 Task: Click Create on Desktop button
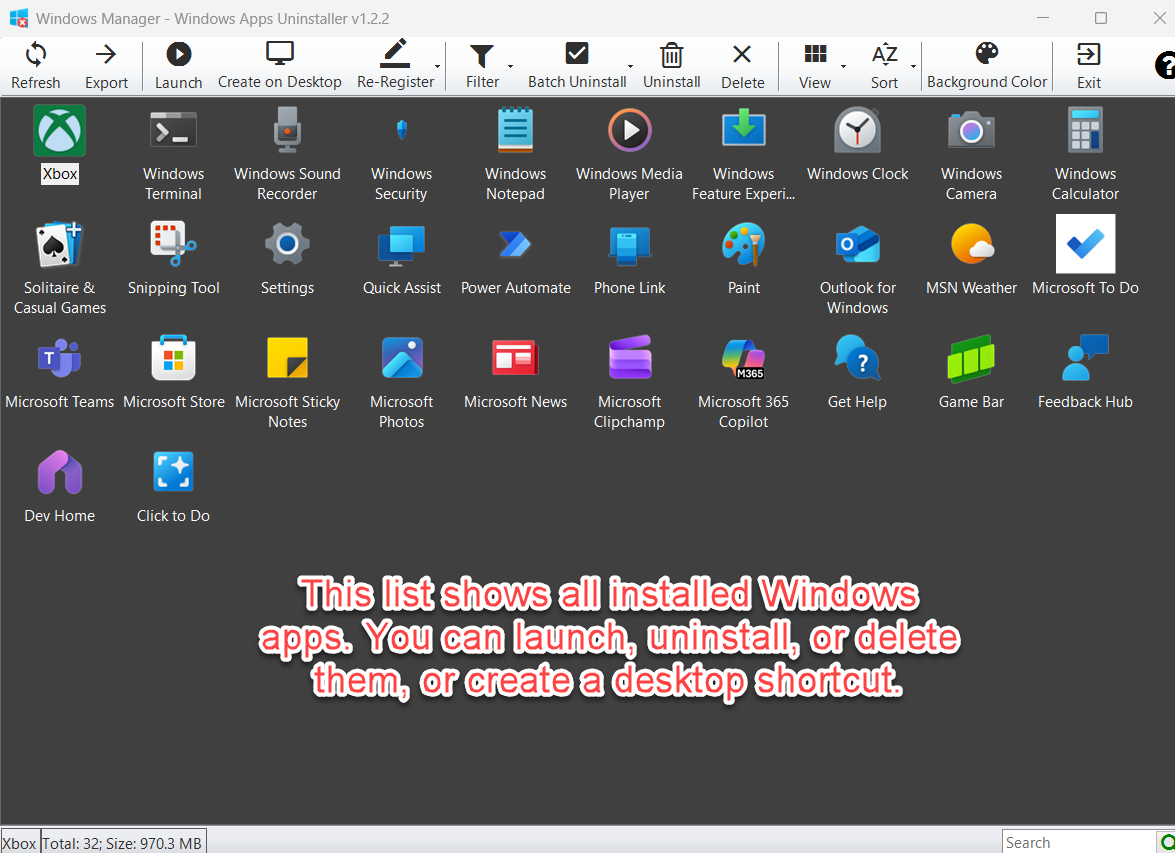pyautogui.click(x=280, y=66)
